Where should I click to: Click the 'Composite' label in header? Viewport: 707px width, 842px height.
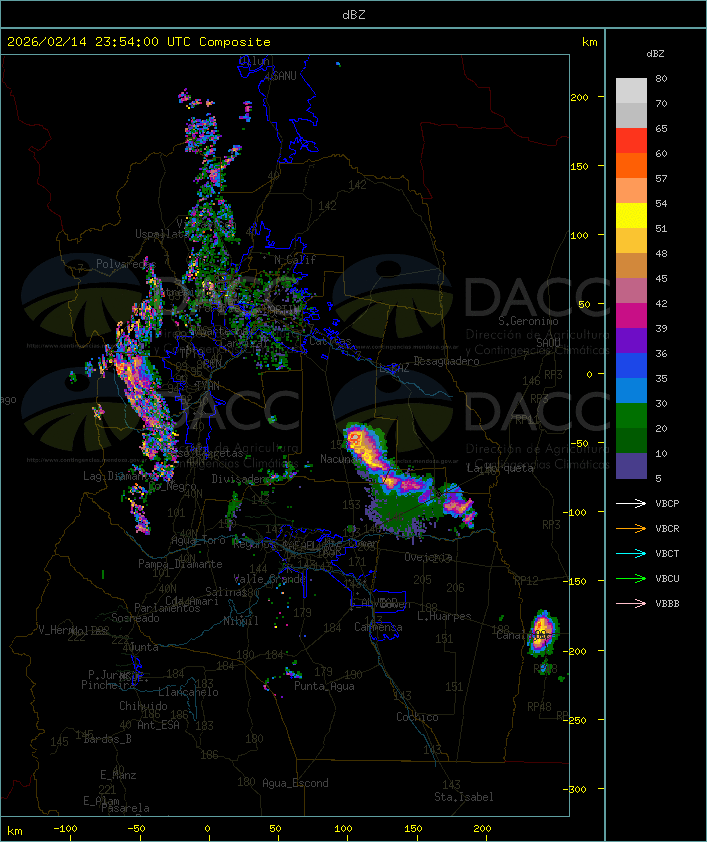coord(235,42)
